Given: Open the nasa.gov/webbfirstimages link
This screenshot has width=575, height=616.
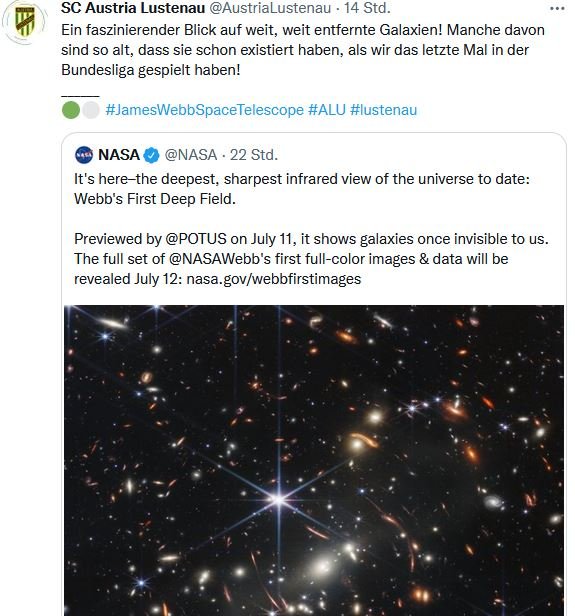Looking at the screenshot, I should pos(273,279).
